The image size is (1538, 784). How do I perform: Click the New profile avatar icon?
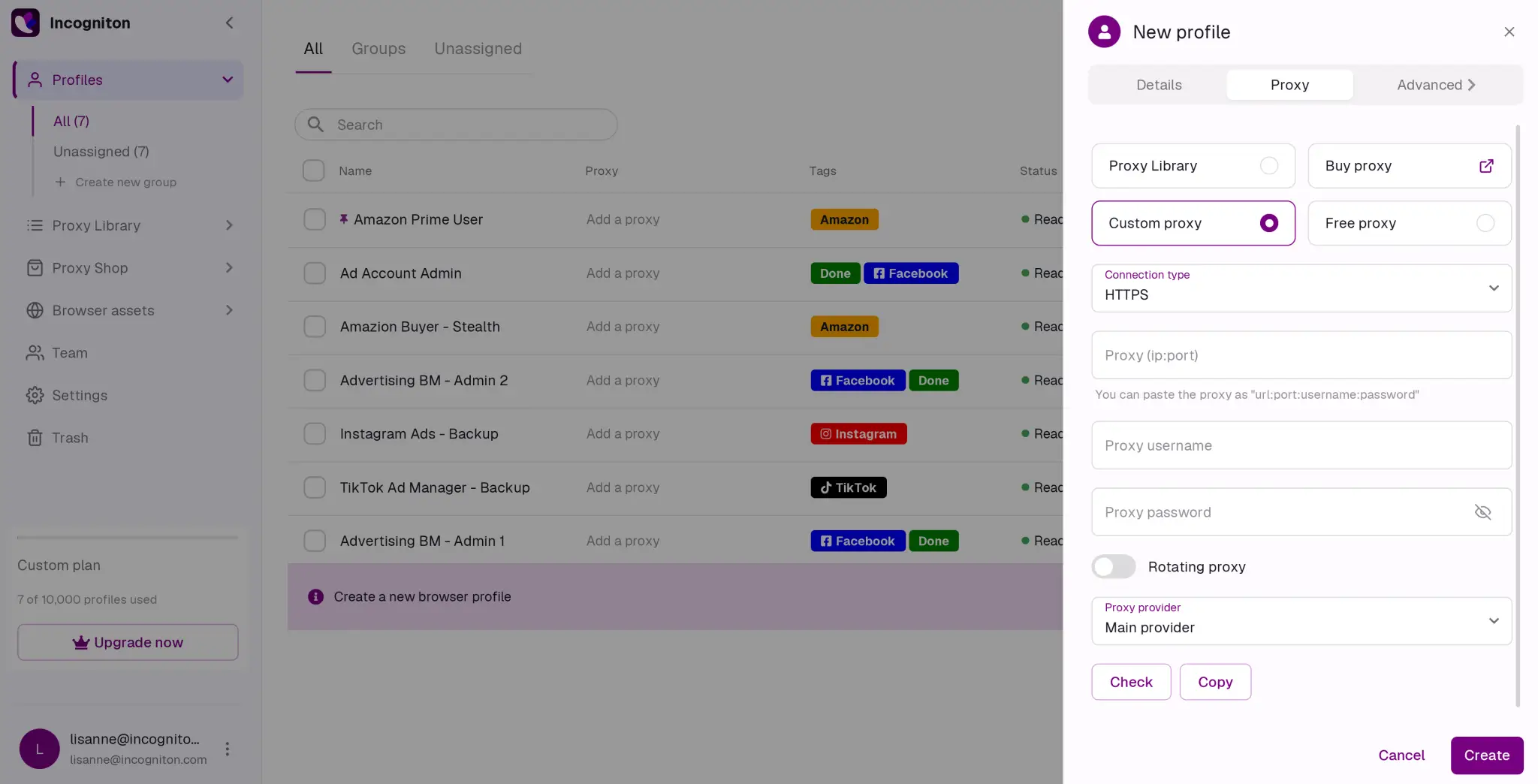(1104, 32)
